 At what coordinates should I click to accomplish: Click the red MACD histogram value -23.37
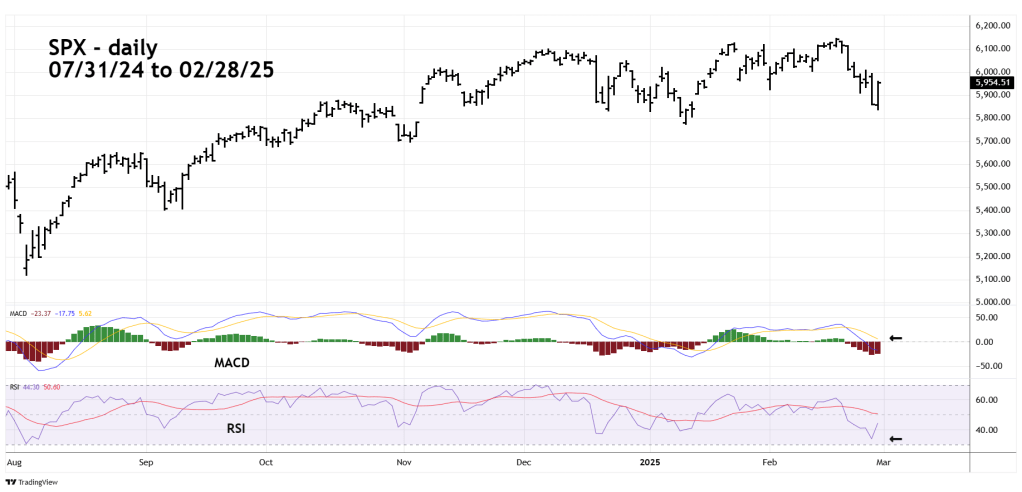[39, 314]
